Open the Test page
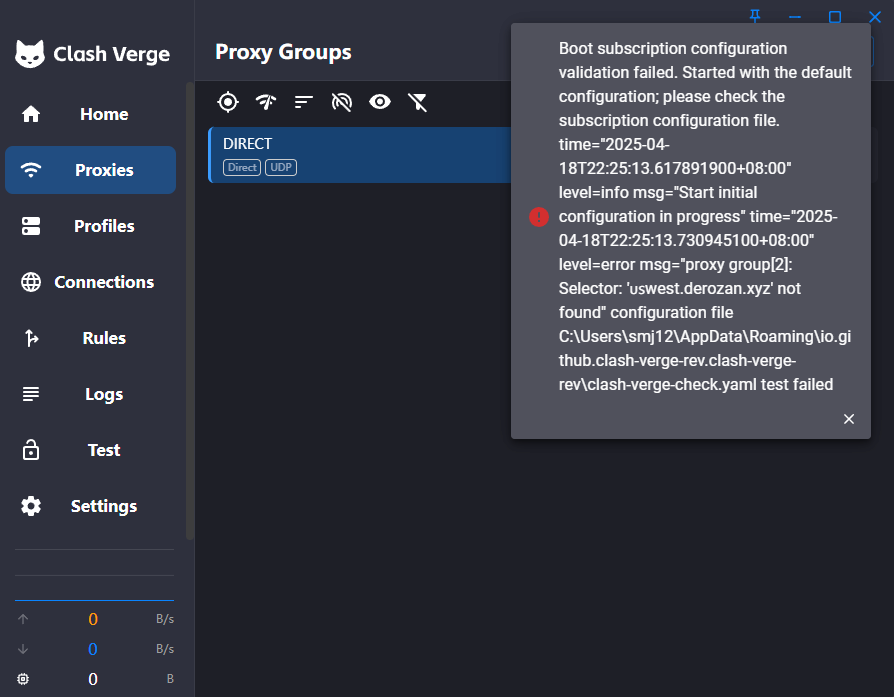Viewport: 894px width, 697px height. 91,450
